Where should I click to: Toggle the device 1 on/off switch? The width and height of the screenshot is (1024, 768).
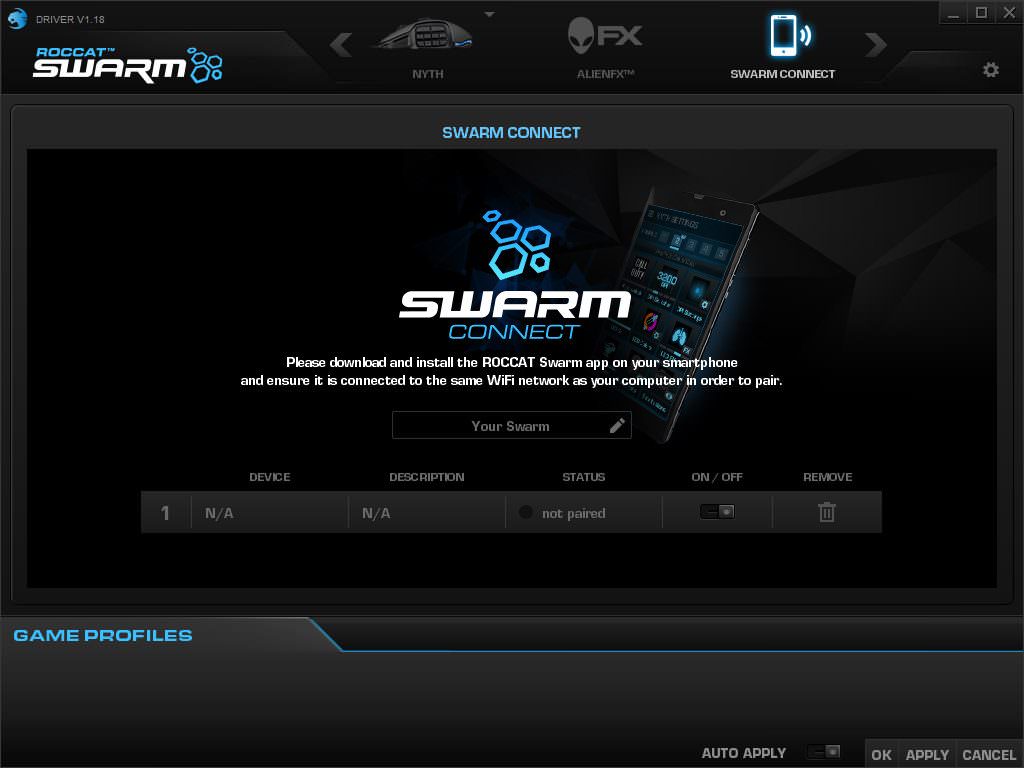pyautogui.click(x=717, y=511)
